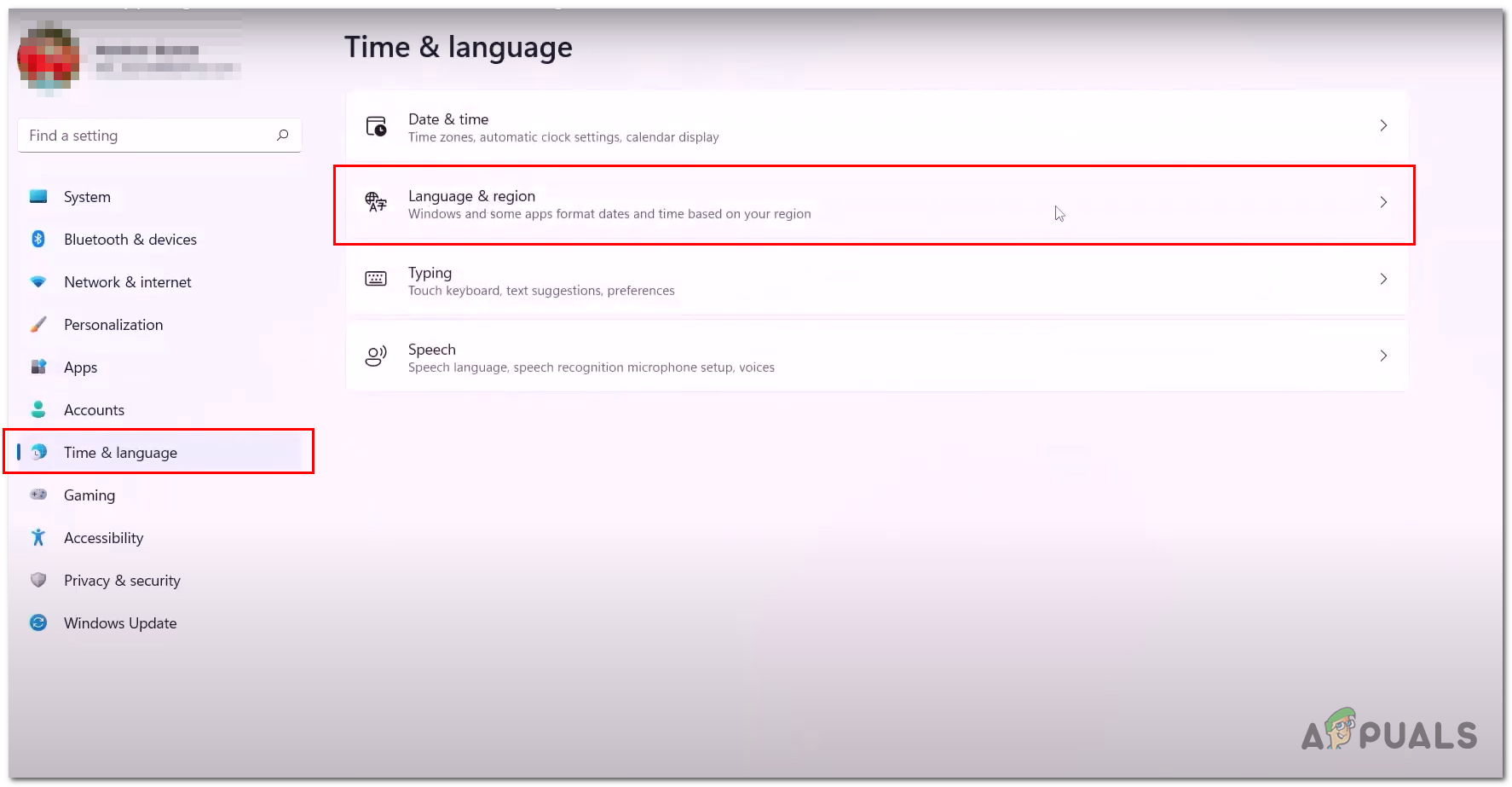The width and height of the screenshot is (1512, 787).
Task: Expand the Typing chevron arrow
Action: [x=1383, y=279]
